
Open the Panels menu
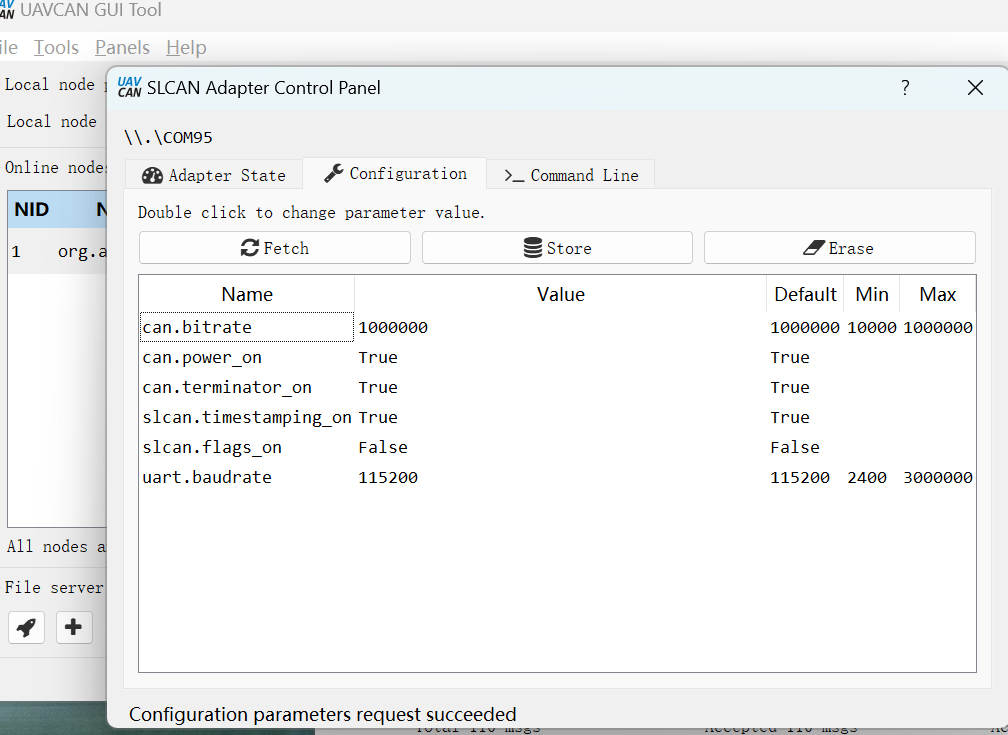[122, 48]
